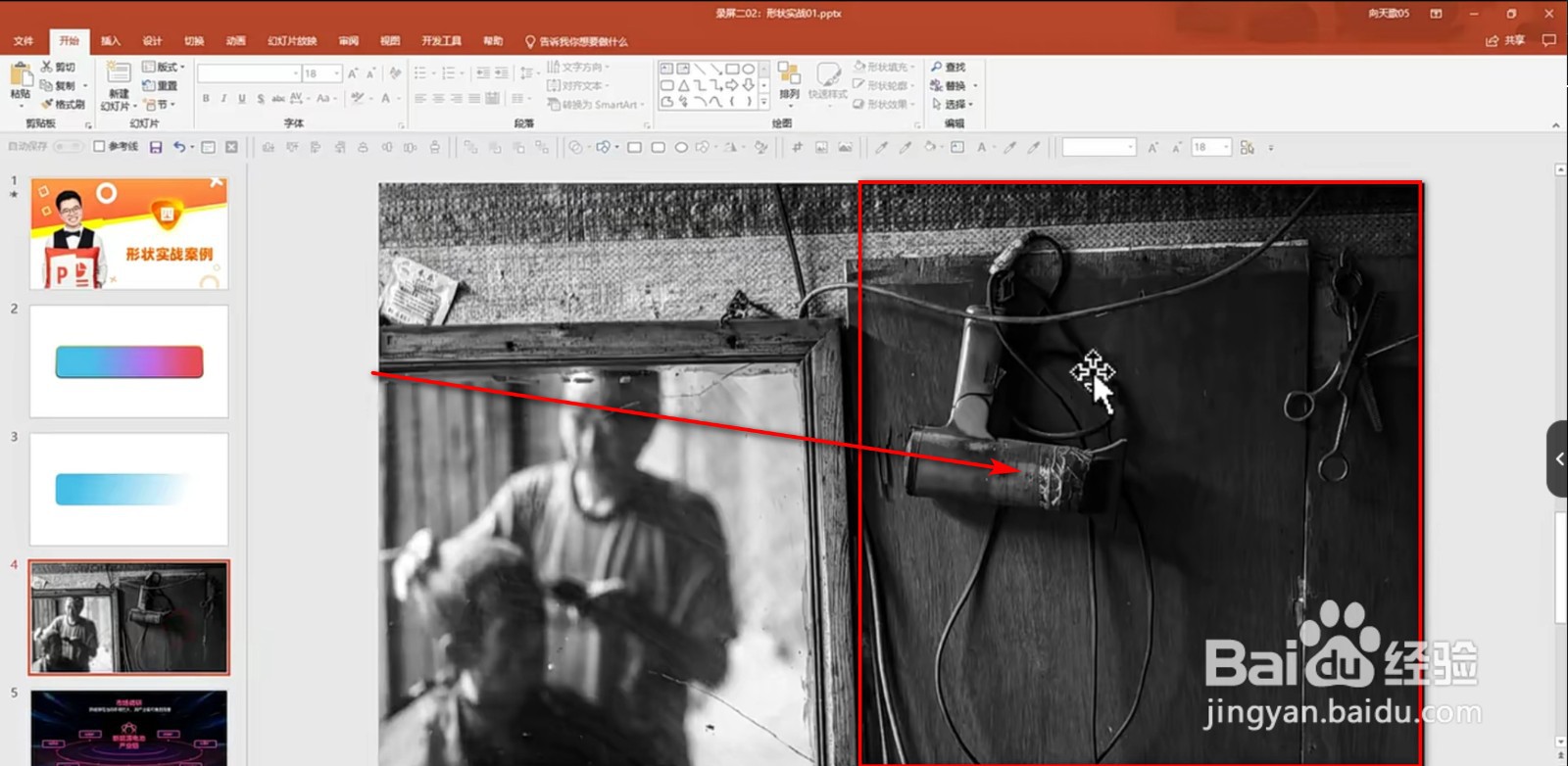Image resolution: width=1568 pixels, height=766 pixels.
Task: Click the Copy (复制) button
Action: (57, 85)
